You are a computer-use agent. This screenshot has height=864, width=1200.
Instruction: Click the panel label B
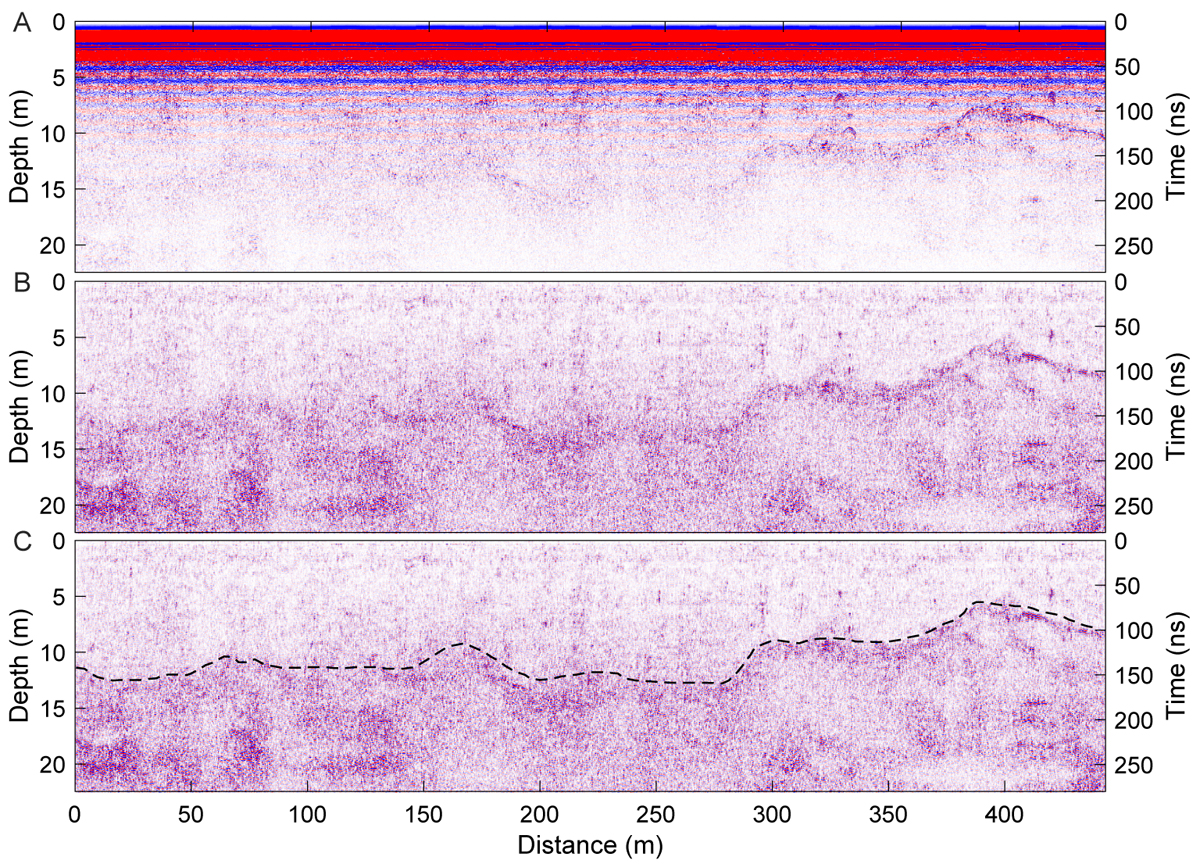pyautogui.click(x=22, y=285)
